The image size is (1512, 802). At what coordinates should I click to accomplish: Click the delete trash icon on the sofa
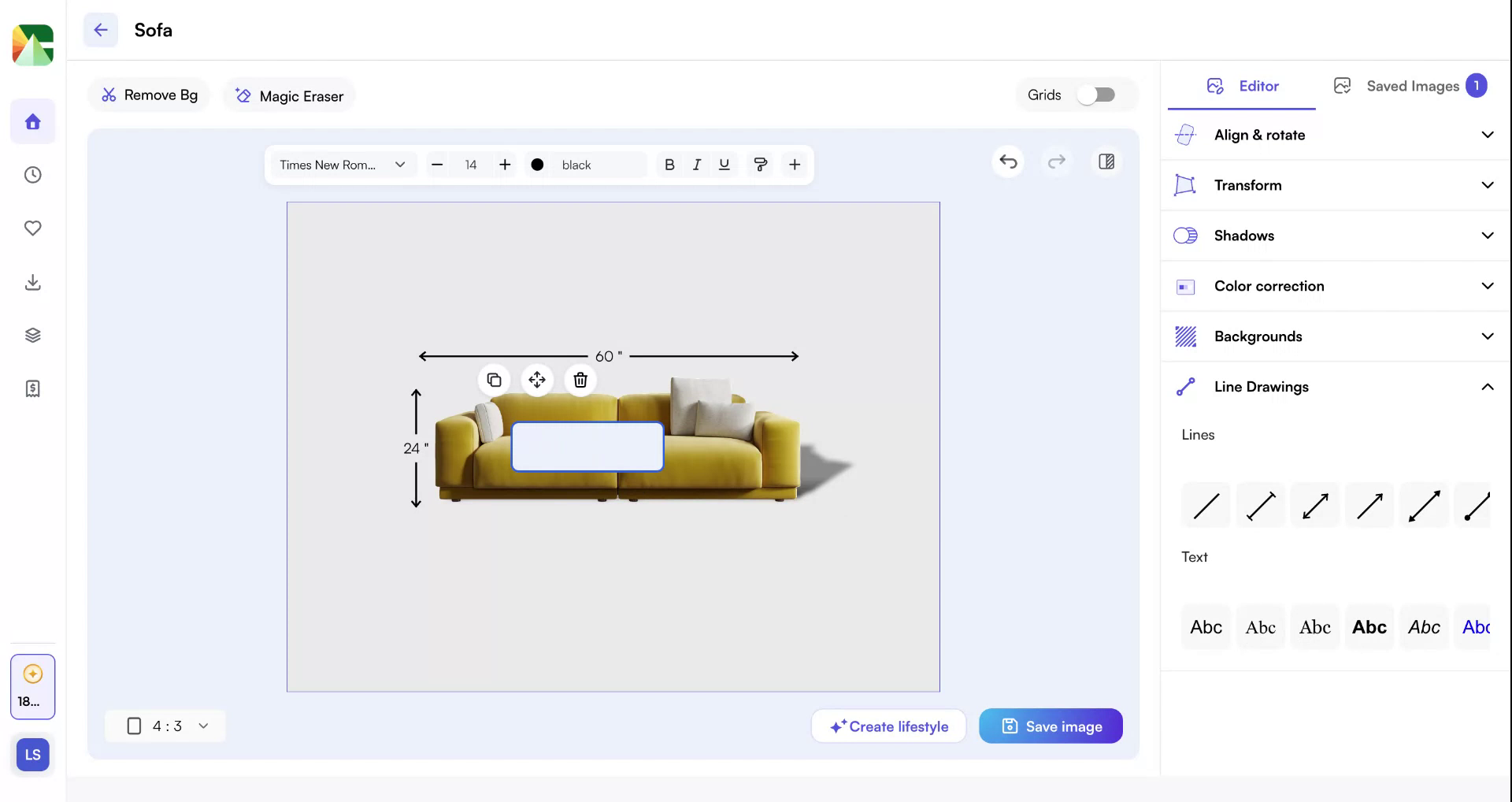pyautogui.click(x=580, y=380)
